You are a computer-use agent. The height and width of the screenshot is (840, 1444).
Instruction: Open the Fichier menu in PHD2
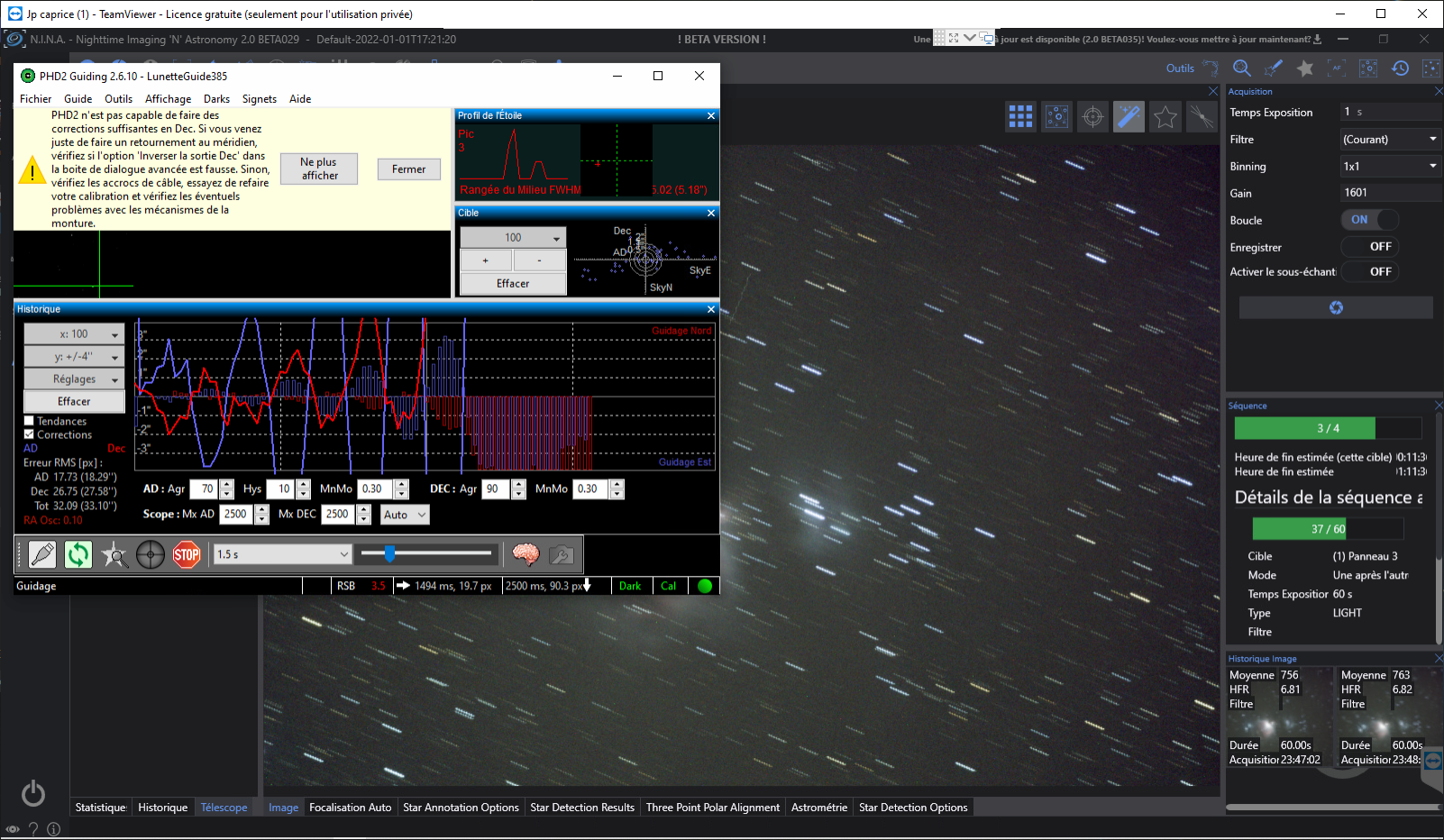pos(36,99)
